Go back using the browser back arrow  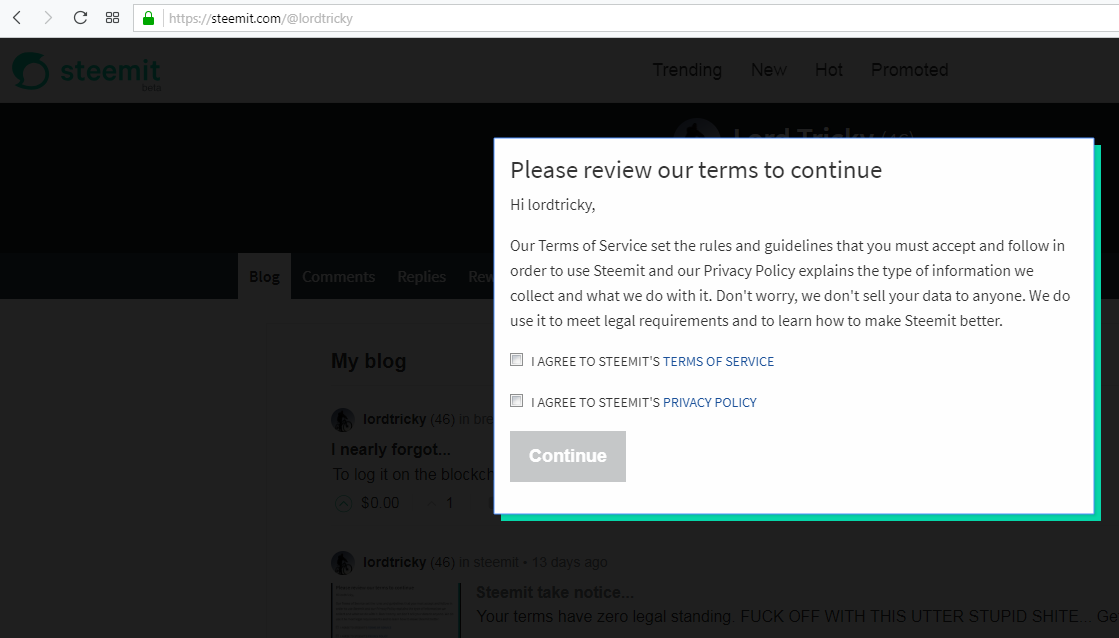[x=17, y=18]
